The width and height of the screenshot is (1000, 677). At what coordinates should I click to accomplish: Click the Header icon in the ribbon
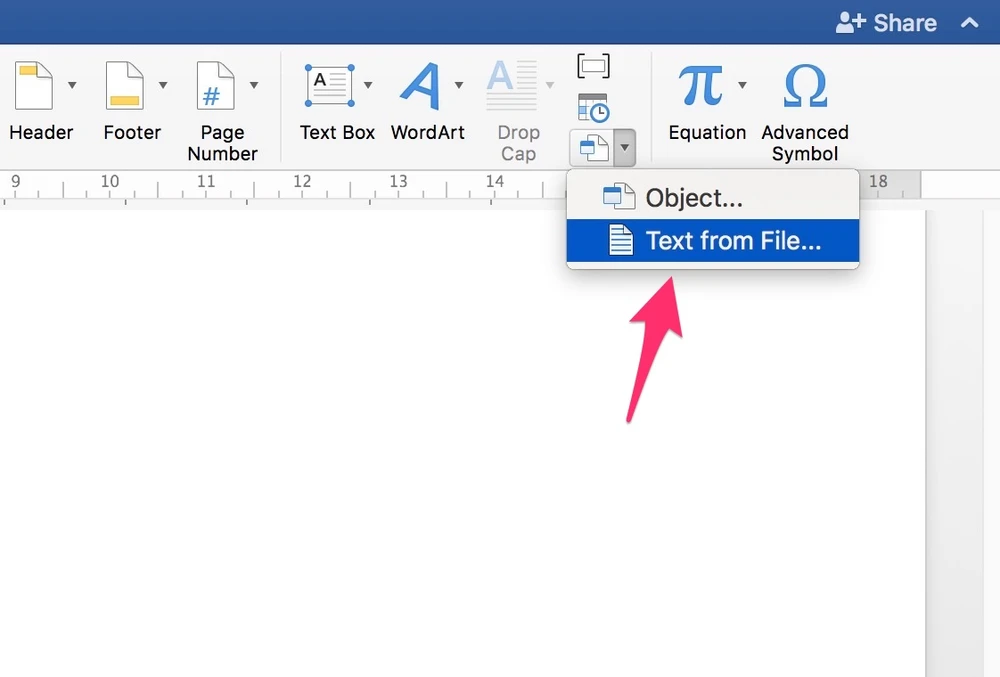click(34, 86)
